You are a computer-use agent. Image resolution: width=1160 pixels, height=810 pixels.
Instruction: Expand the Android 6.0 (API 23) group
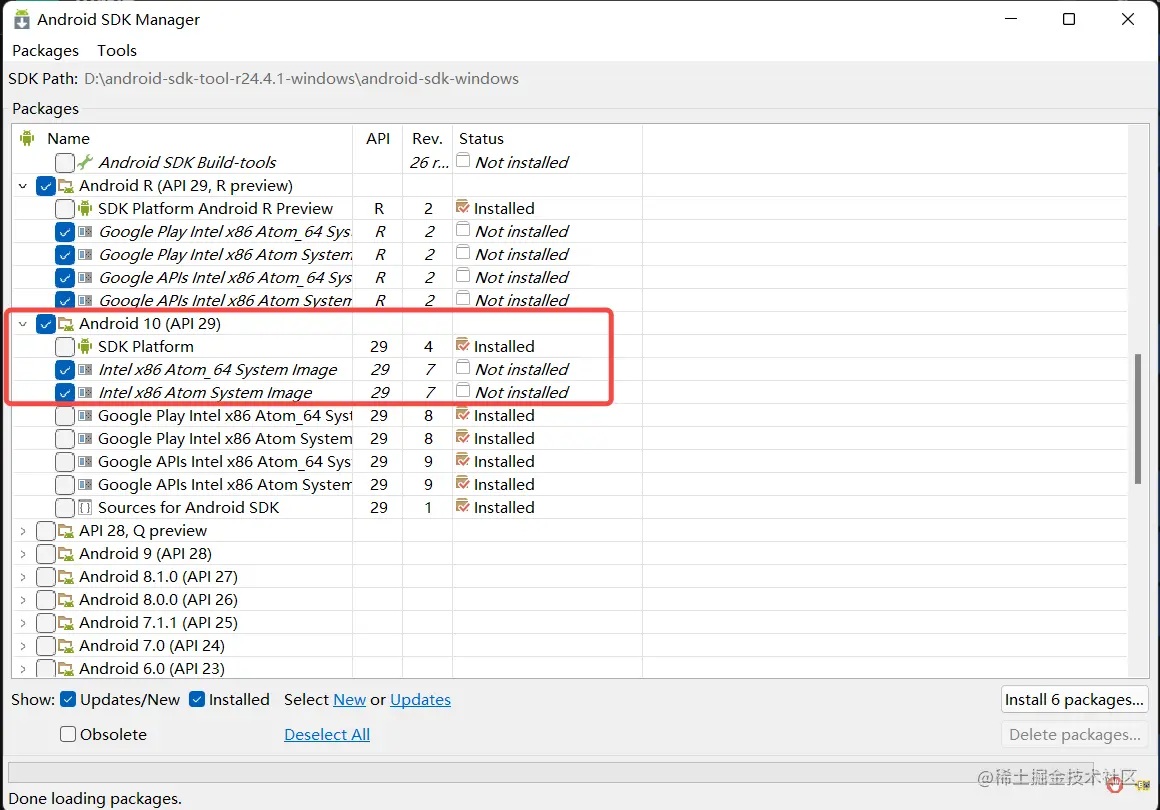(x=23, y=668)
